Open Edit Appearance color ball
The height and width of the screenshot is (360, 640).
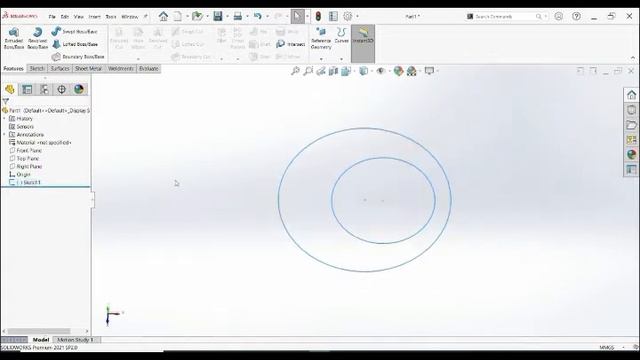398,71
